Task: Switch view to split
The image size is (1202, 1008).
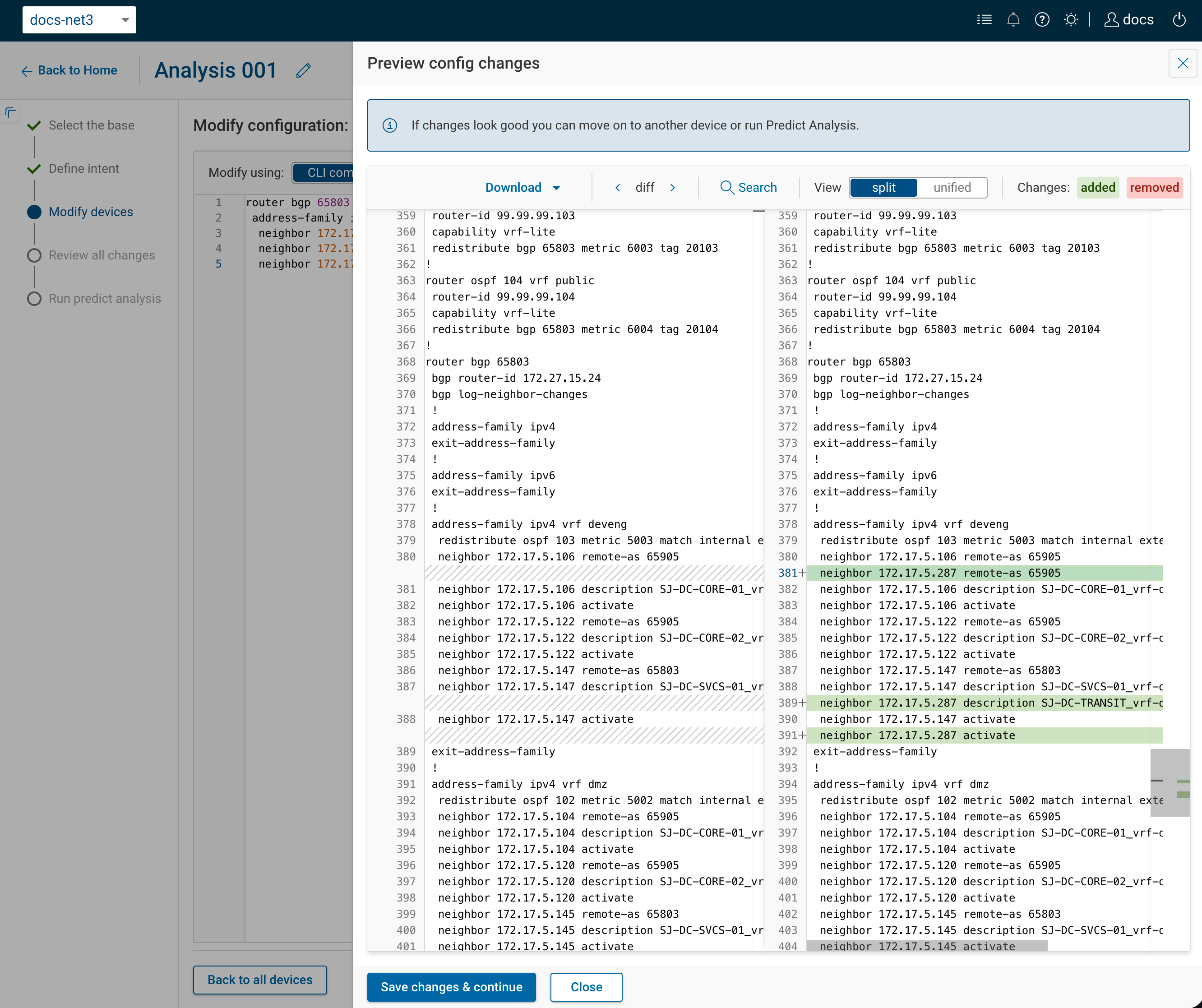Action: coord(883,188)
